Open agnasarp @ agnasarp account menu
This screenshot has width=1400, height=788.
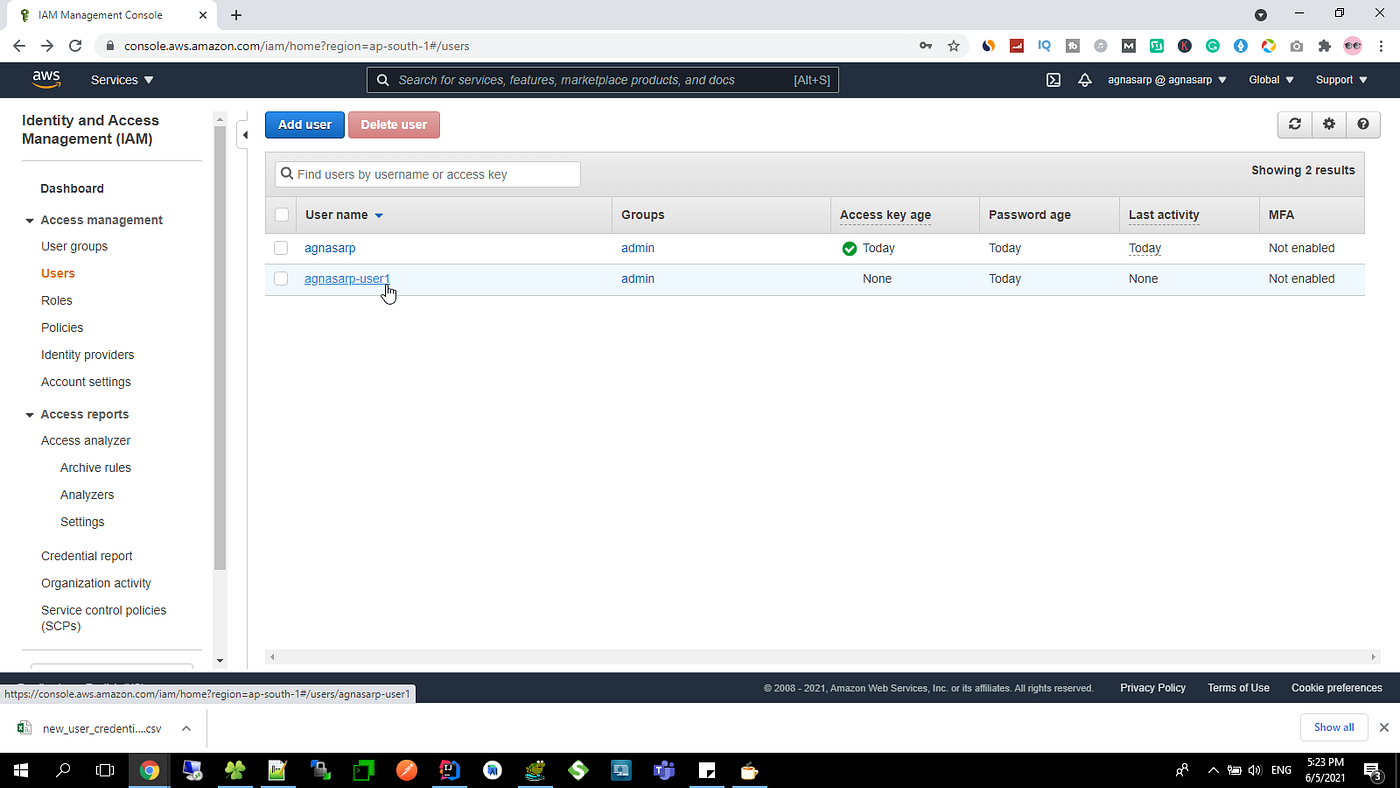pos(1167,80)
